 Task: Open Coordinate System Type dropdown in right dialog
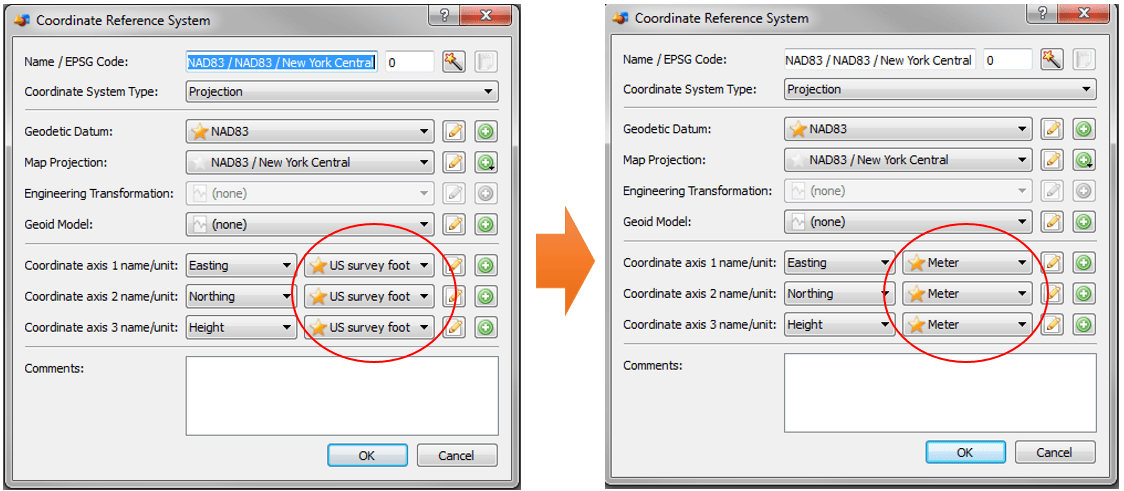point(940,90)
